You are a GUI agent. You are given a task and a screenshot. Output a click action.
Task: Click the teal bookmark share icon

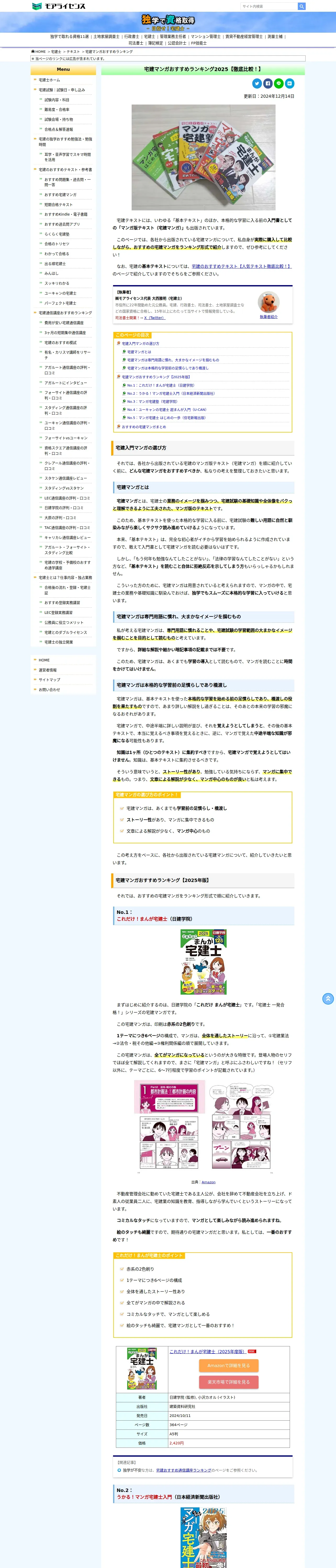tap(290, 83)
